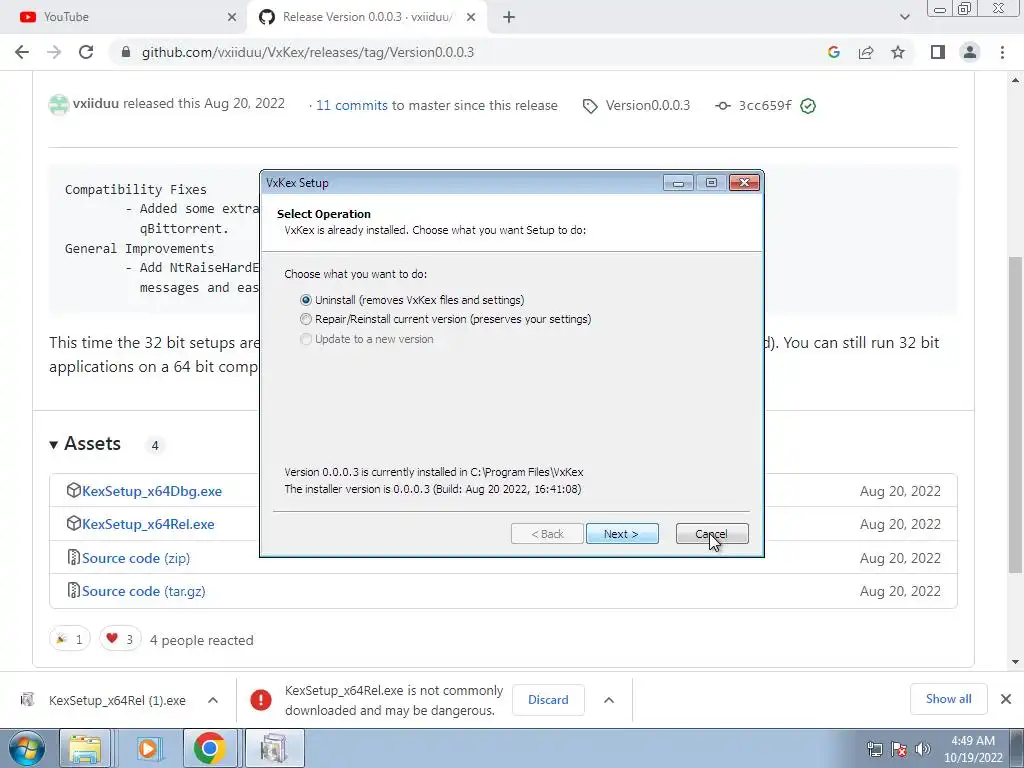Click zip file icon beside Source code (zip)
Image resolution: width=1024 pixels, height=768 pixels.
pyautogui.click(x=73, y=557)
